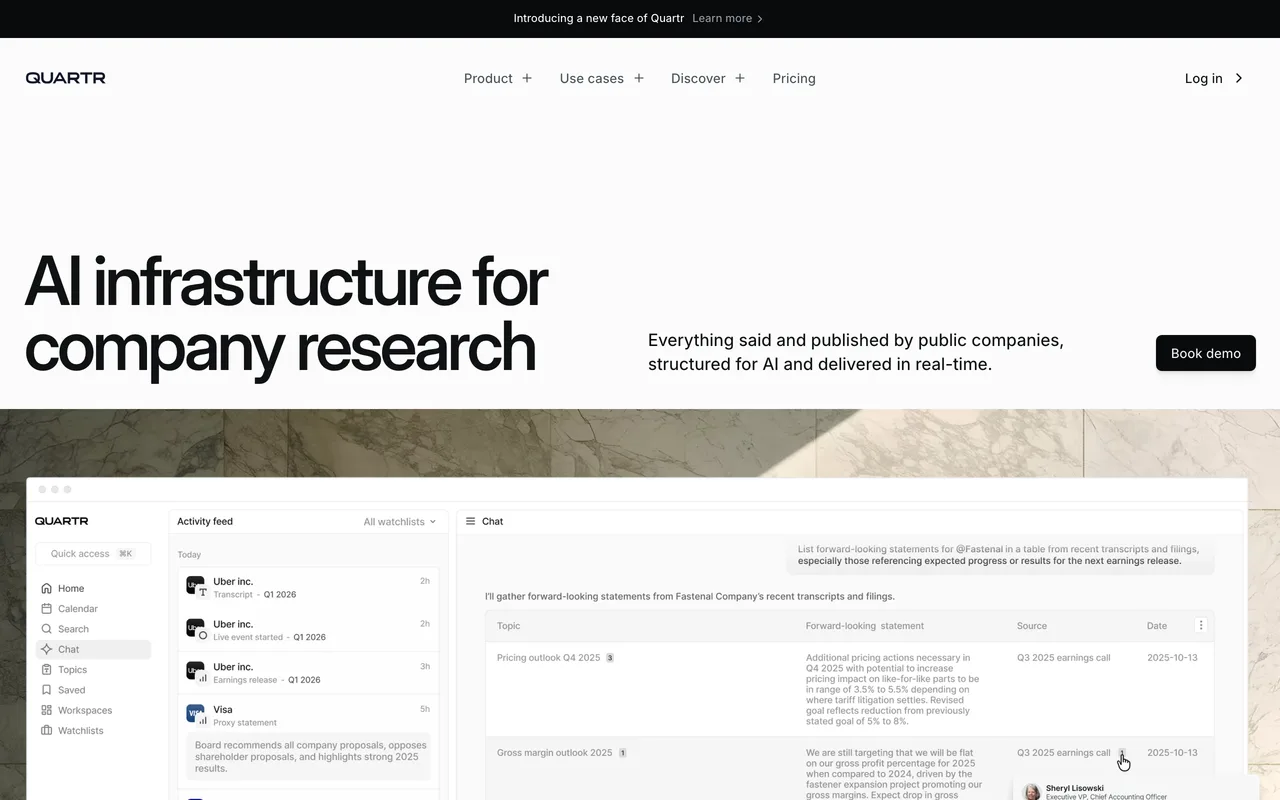Open the Visa Proxy statement item
Viewport: 1280px width, 800px height.
pos(308,741)
